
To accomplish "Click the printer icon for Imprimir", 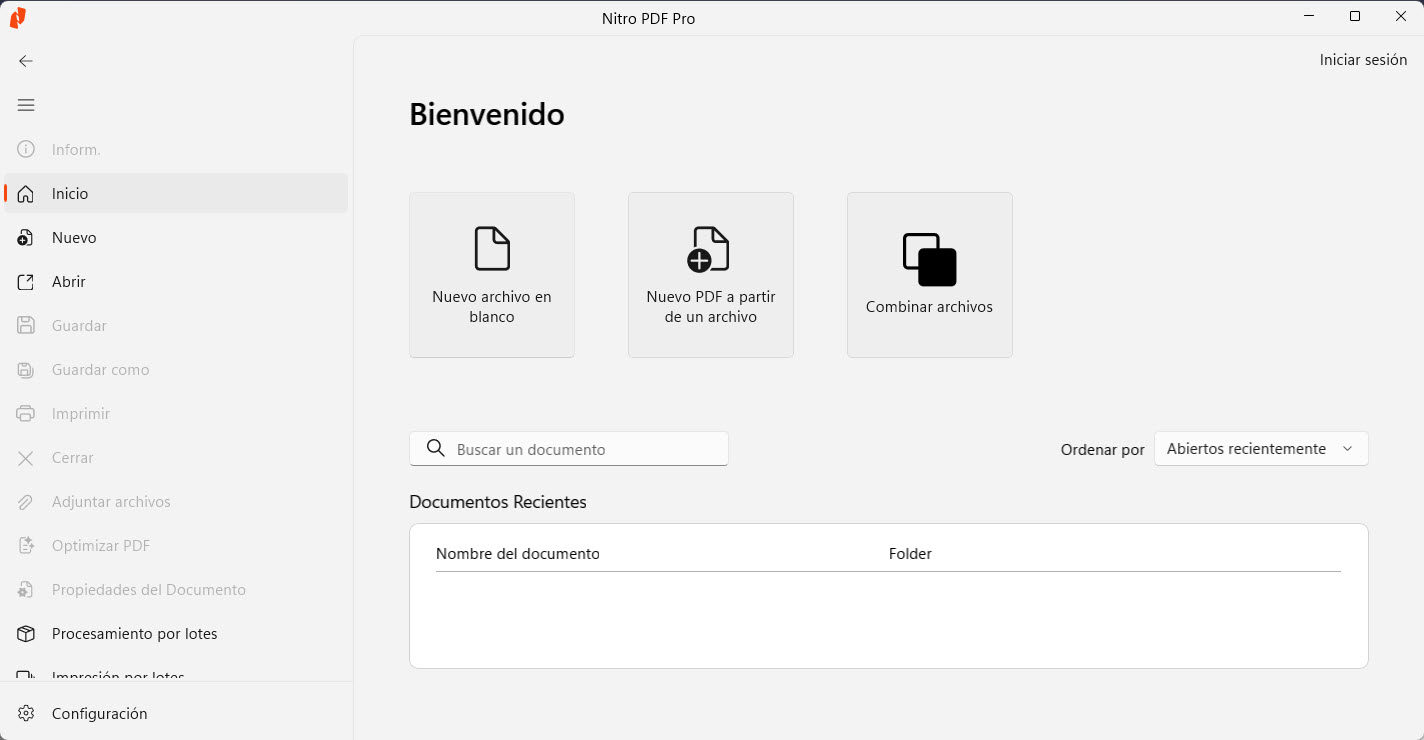I will pyautogui.click(x=26, y=414).
